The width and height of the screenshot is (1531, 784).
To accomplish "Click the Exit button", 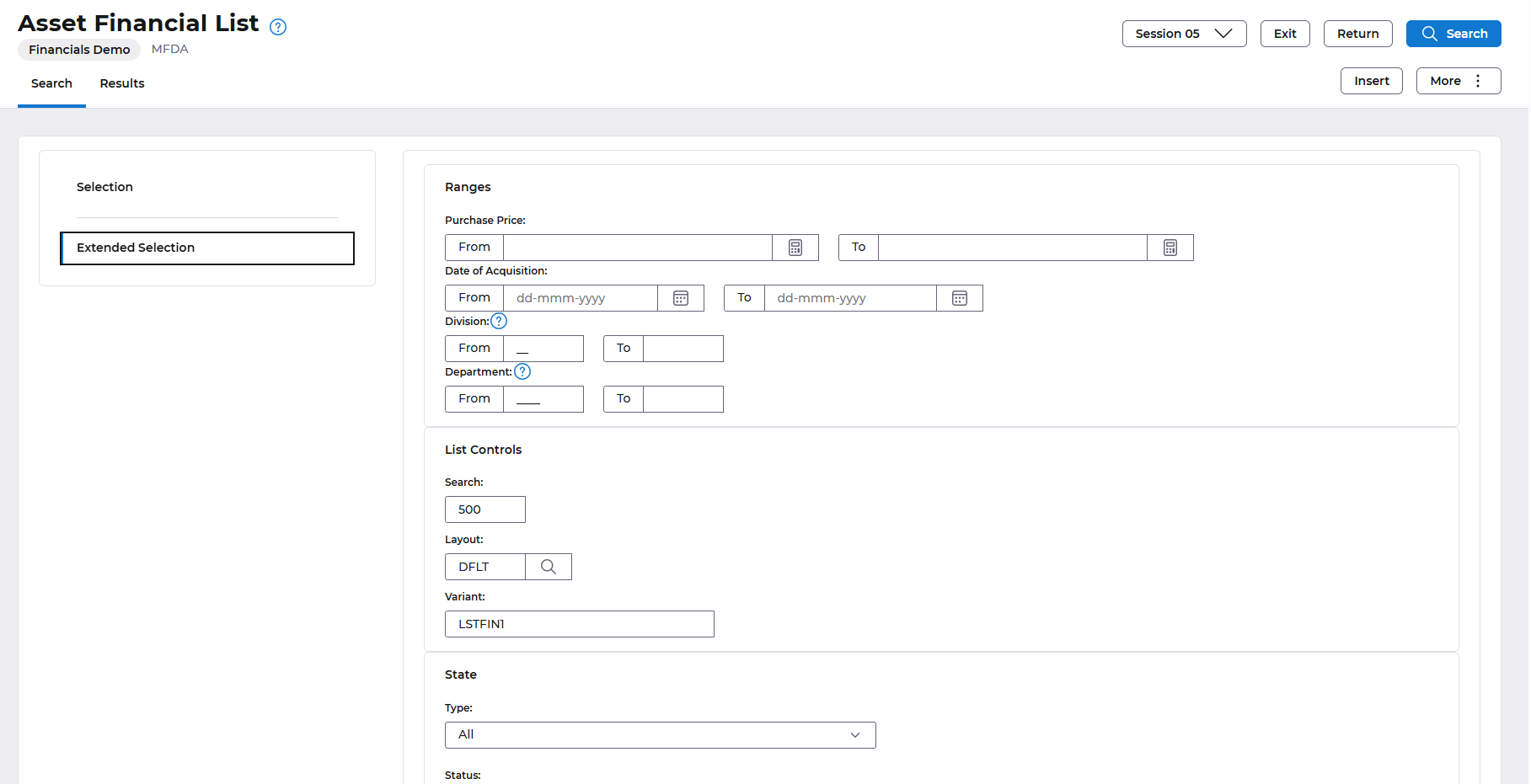I will coord(1284,34).
